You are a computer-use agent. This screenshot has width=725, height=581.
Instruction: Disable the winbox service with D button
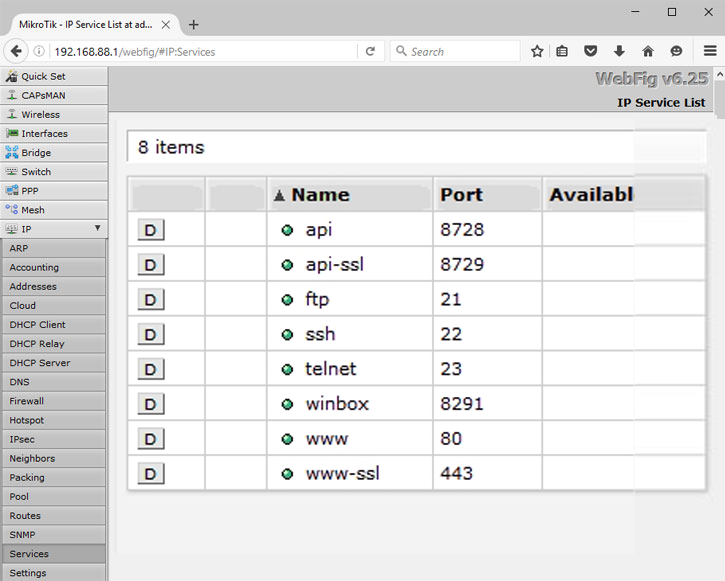(151, 404)
